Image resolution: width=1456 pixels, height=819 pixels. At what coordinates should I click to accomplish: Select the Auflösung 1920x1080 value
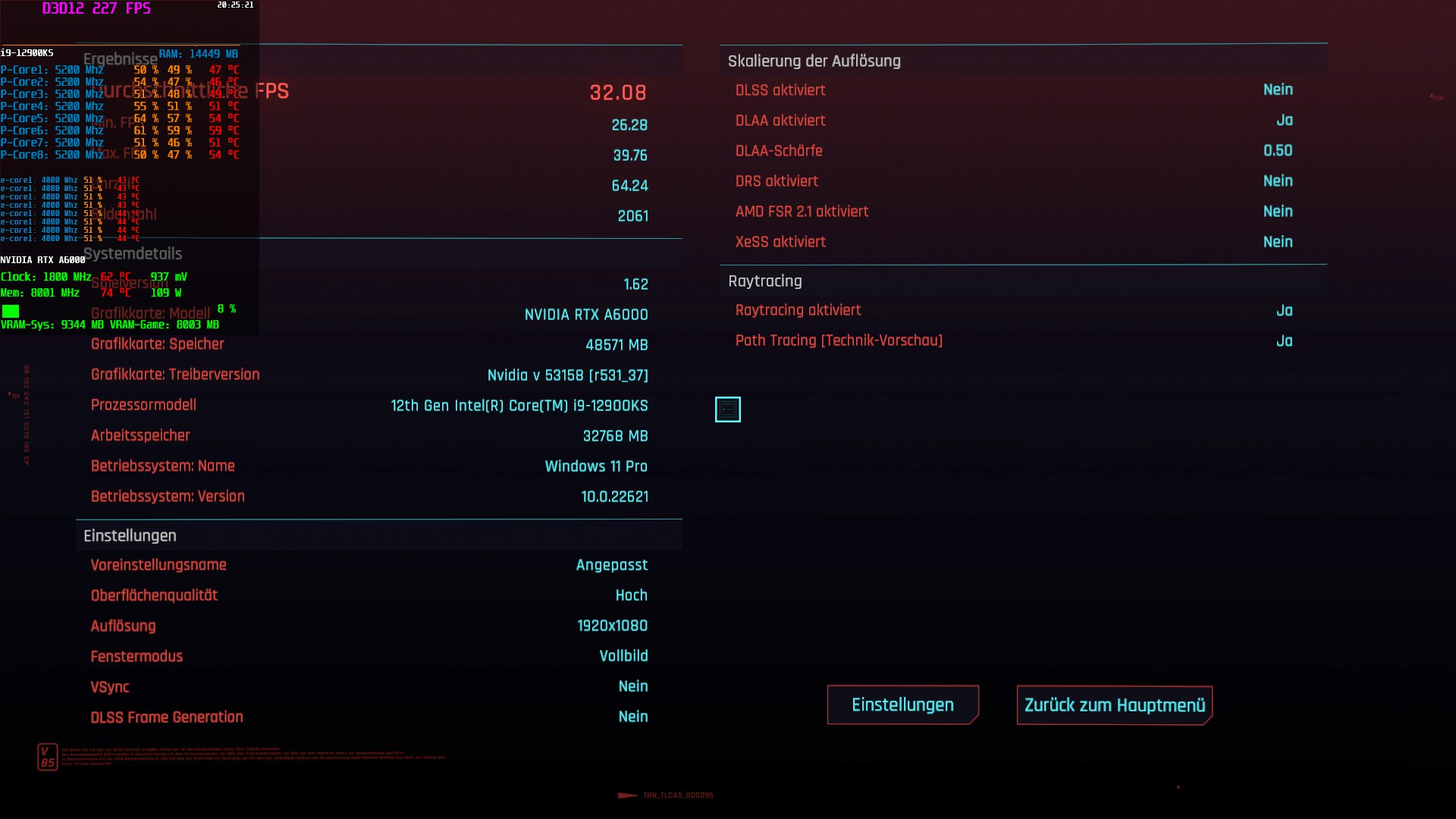point(612,626)
